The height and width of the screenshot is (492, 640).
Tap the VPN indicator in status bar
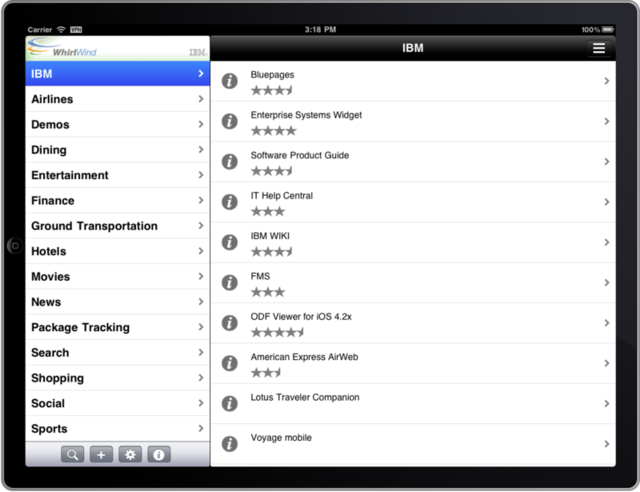pos(76,29)
